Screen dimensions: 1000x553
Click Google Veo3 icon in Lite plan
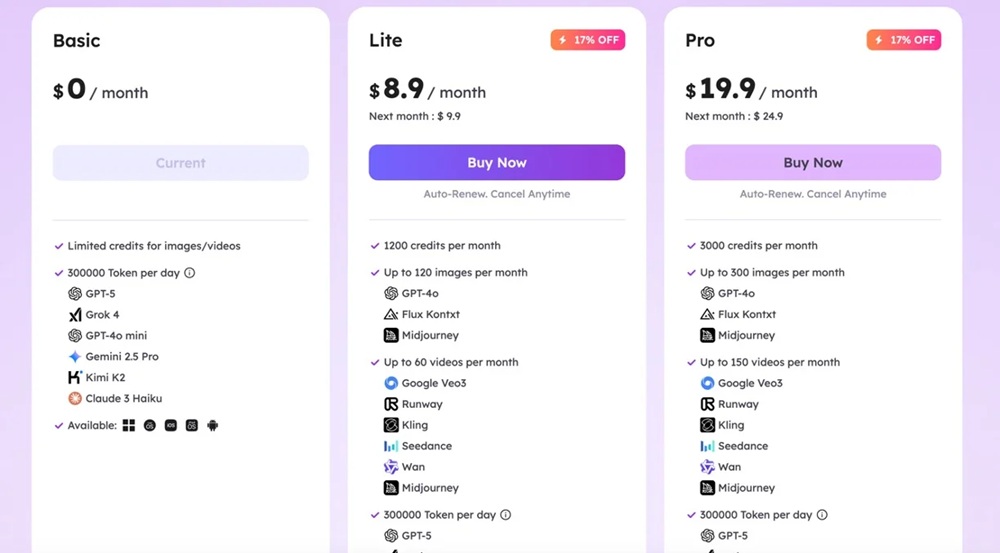(391, 383)
